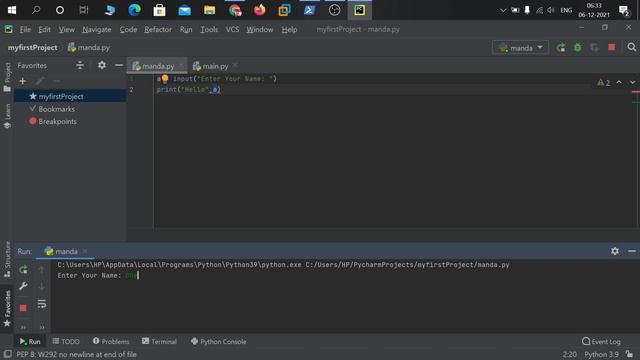The height and width of the screenshot is (360, 640).
Task: Click the up-the-stack-trace arrow in Run panel
Action: pyautogui.click(x=42, y=269)
